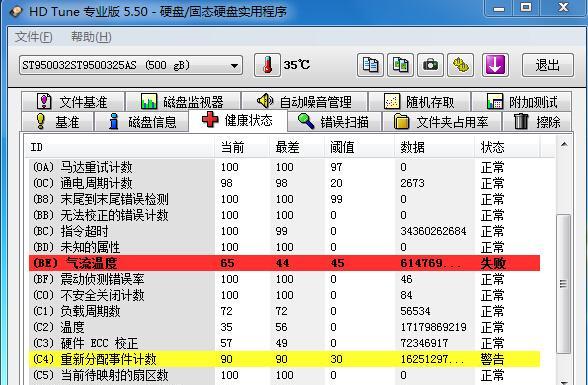Select the yellow (C4) 重新分配事件计数 row

point(285,359)
